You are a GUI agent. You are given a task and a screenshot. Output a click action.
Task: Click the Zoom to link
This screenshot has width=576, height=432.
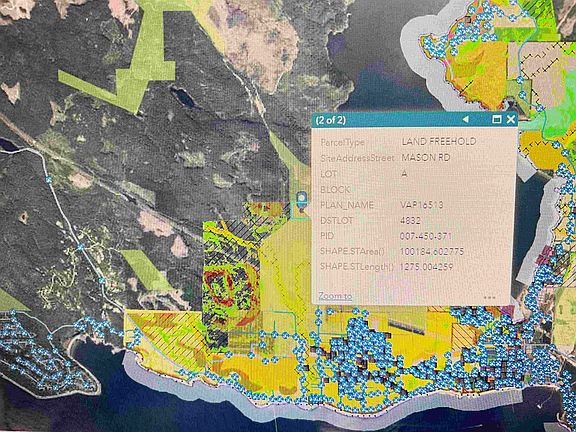pos(335,296)
